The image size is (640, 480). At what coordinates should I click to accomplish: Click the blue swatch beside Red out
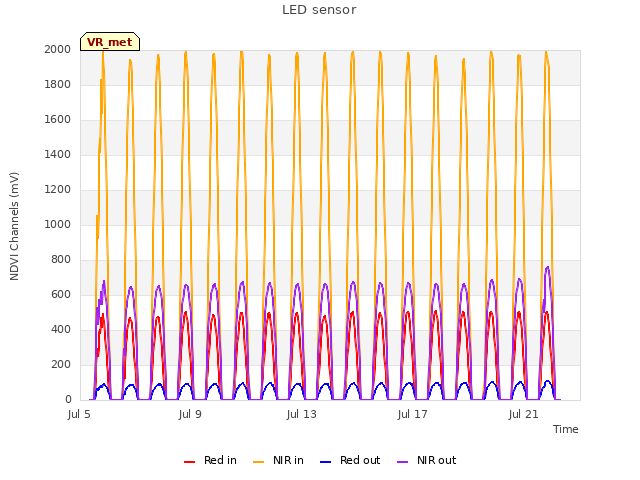coord(325,462)
